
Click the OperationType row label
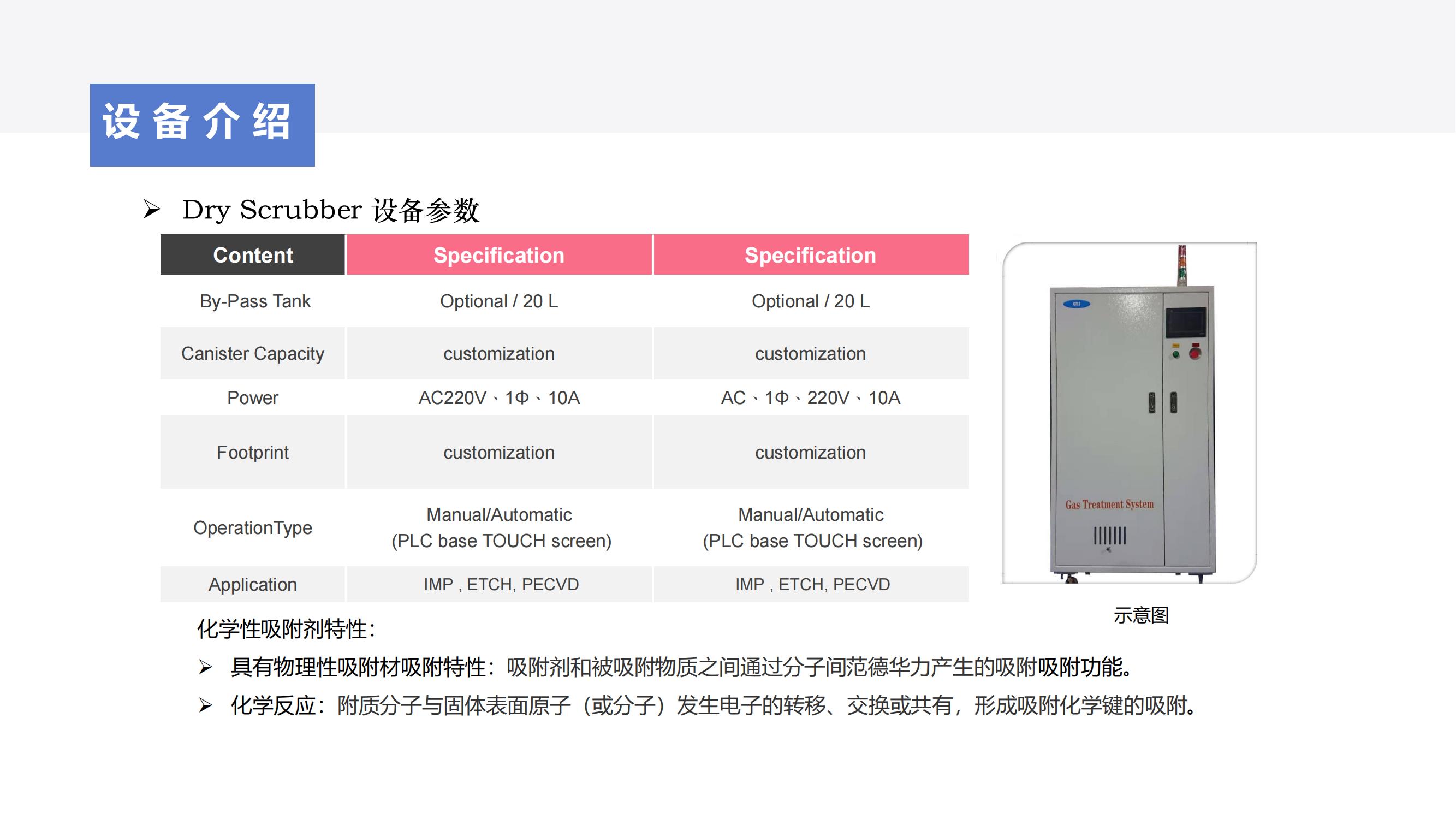253,528
